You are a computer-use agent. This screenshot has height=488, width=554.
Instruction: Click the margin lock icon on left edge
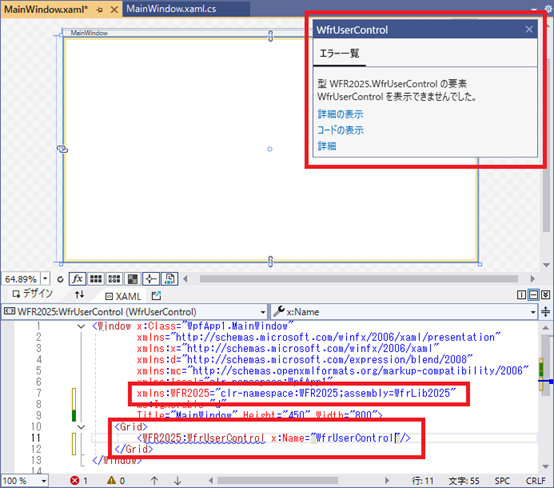62,149
